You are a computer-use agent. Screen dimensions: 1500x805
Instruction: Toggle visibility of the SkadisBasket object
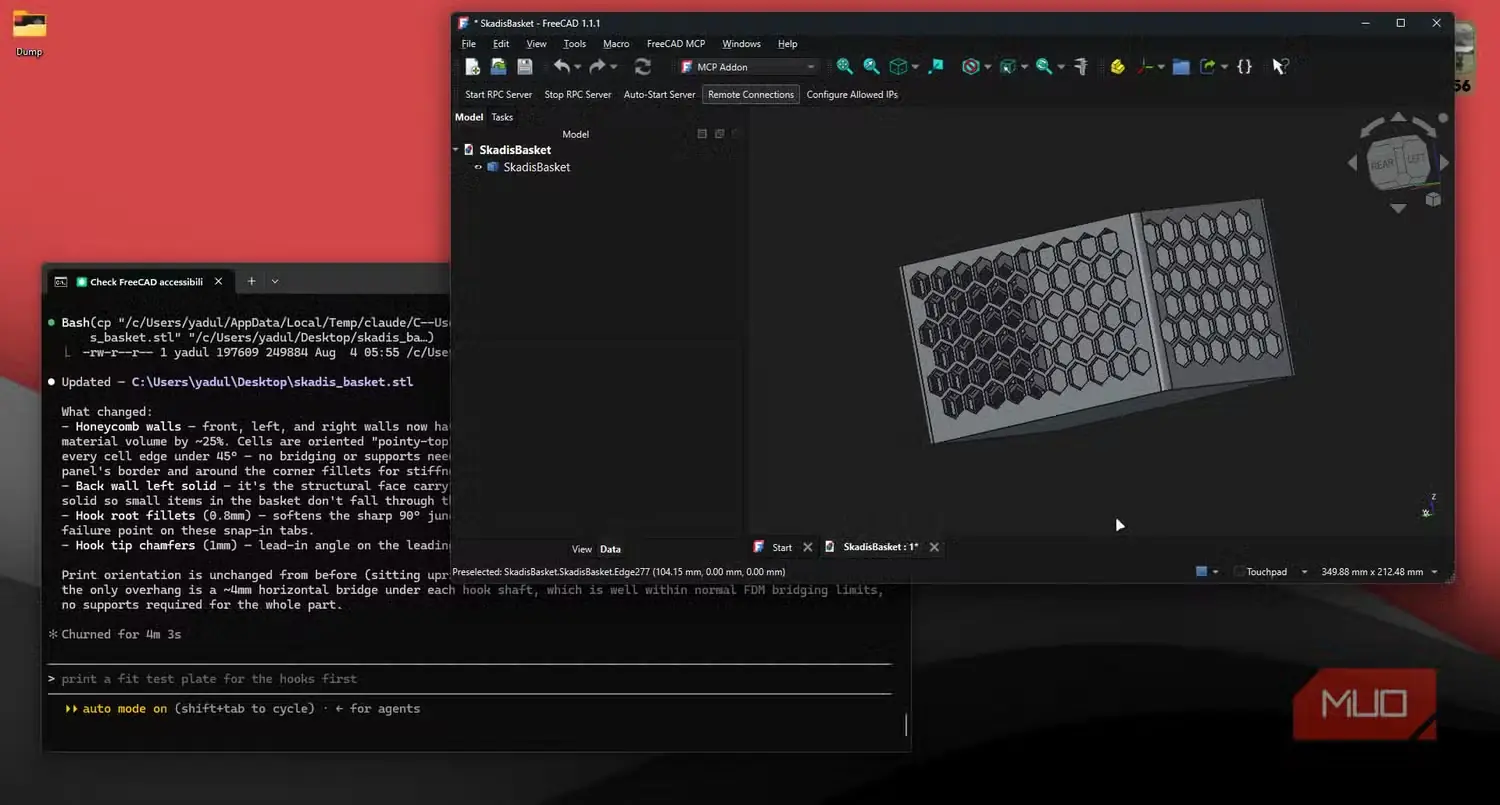pyautogui.click(x=478, y=167)
